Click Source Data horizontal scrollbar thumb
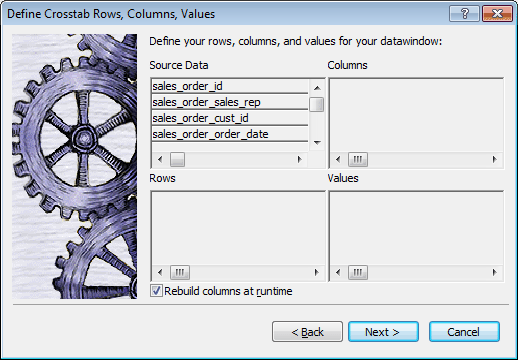The width and height of the screenshot is (518, 360). 177,159
